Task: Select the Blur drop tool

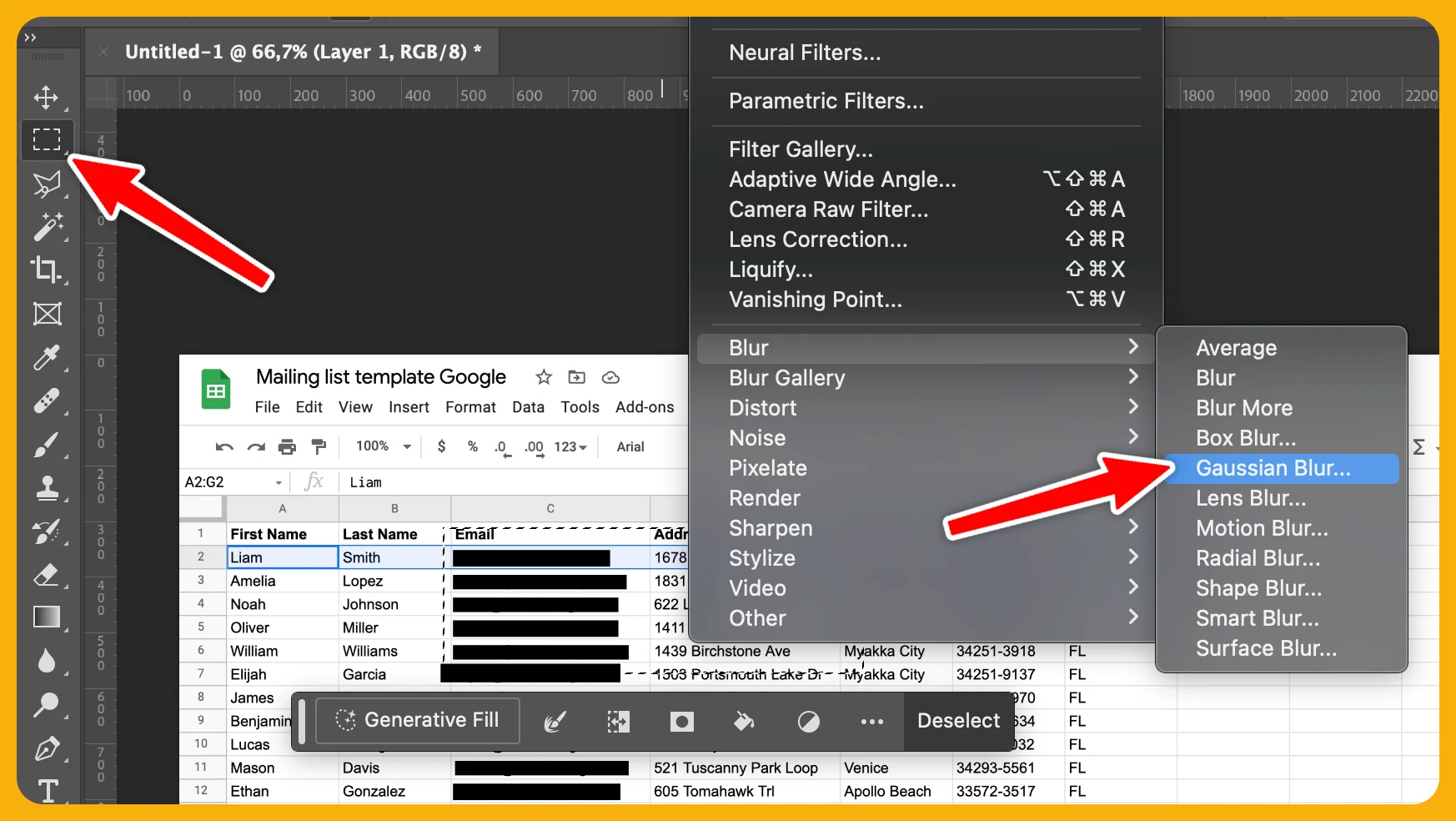Action: [x=47, y=661]
